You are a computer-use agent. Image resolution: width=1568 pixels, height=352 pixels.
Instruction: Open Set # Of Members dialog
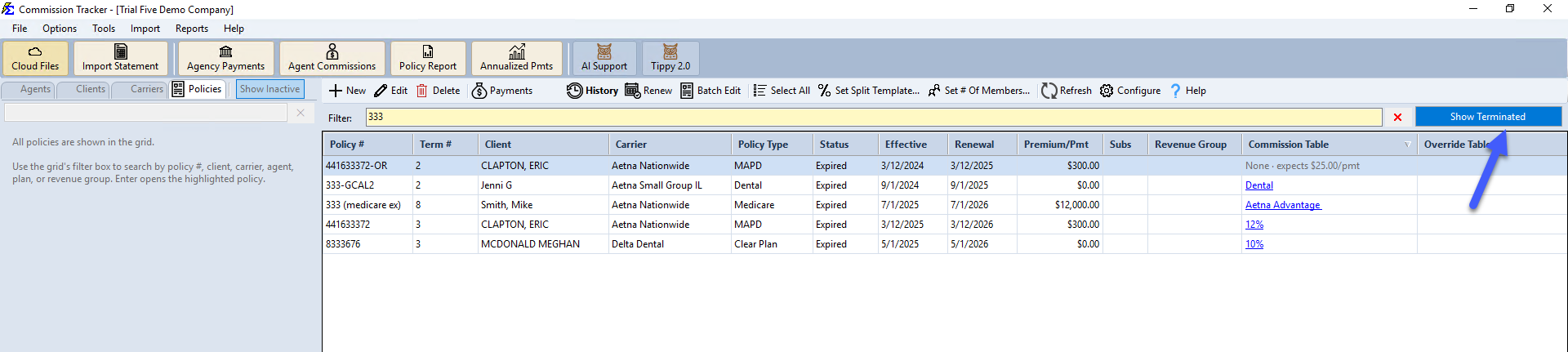(x=979, y=91)
